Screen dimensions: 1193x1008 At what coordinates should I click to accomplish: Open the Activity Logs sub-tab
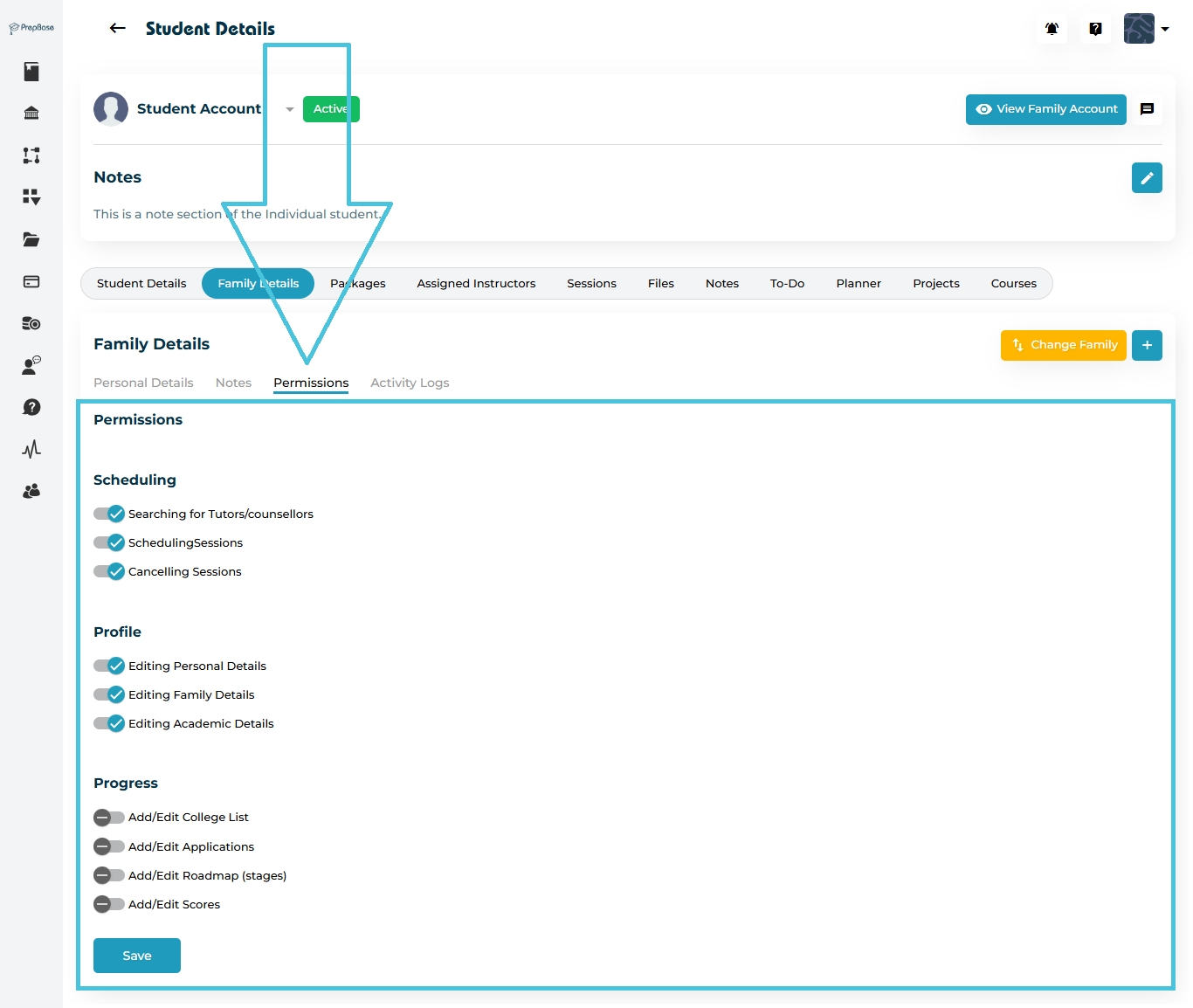pyautogui.click(x=410, y=383)
